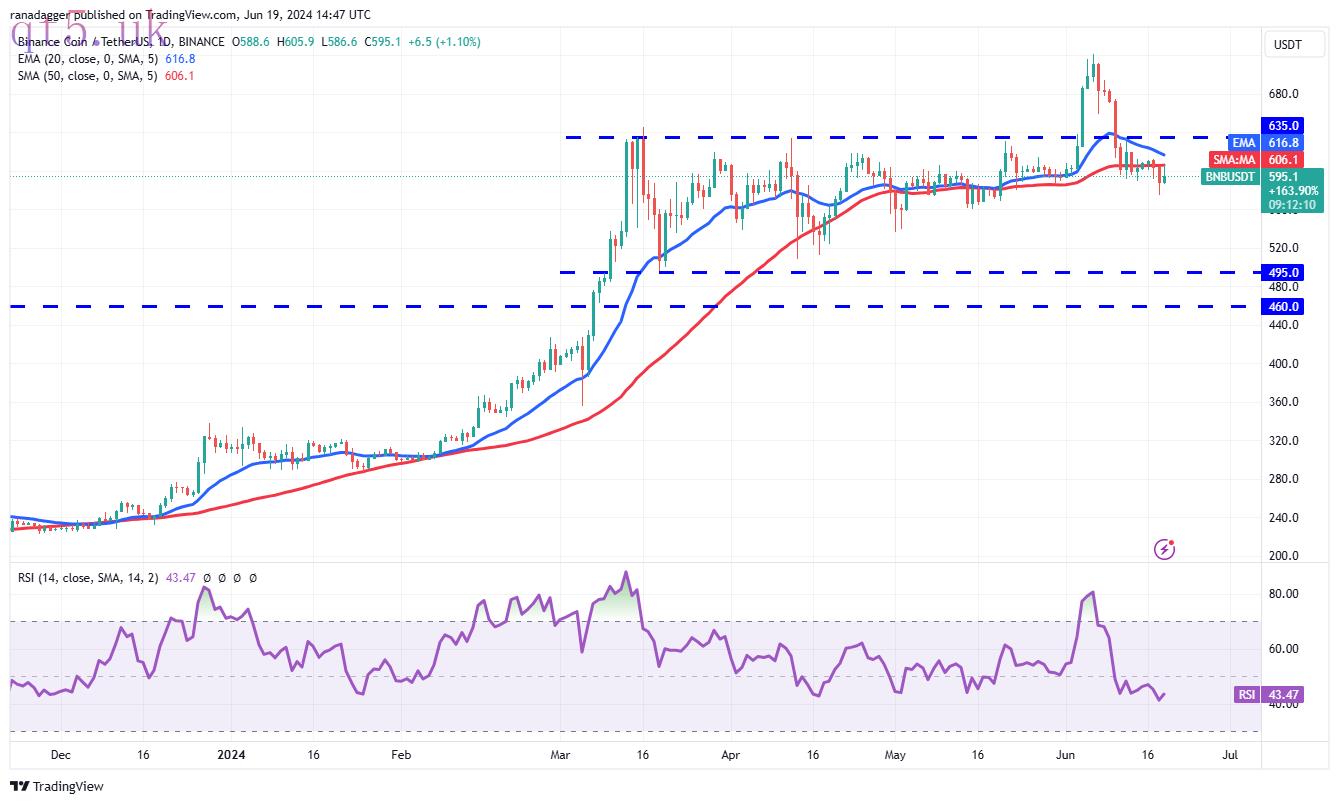Click the 200.0 price axis label
The height and width of the screenshot is (804, 1339).
tap(1284, 556)
